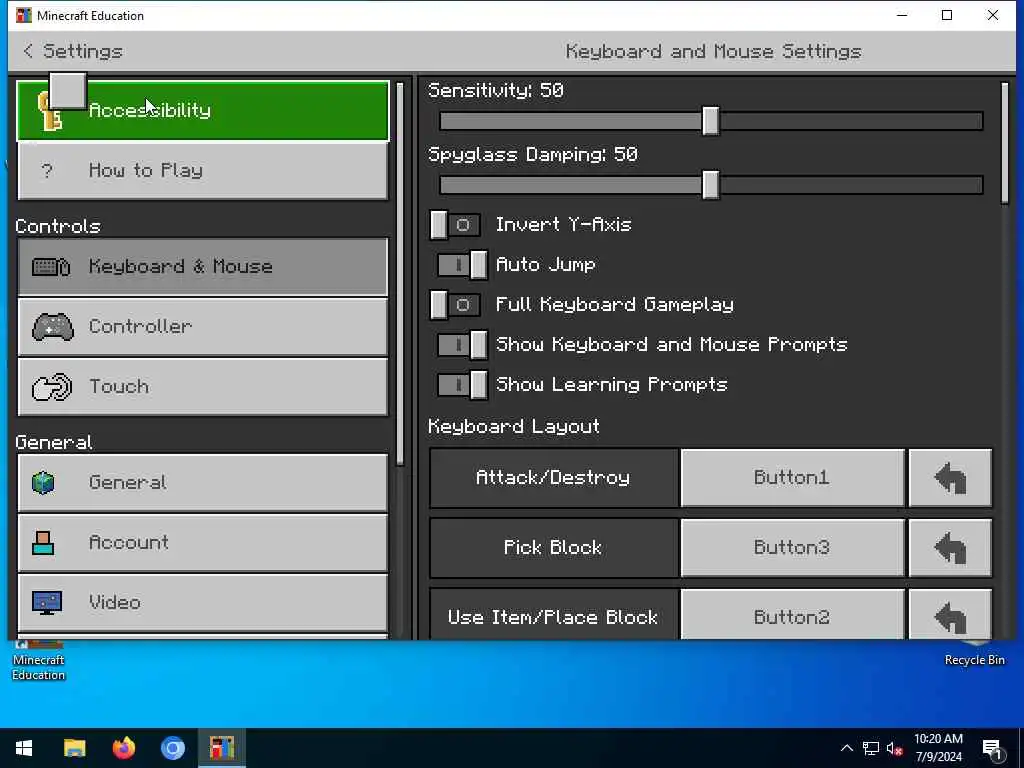Click the Attack/Destroy label
The image size is (1024, 768).
click(x=553, y=477)
